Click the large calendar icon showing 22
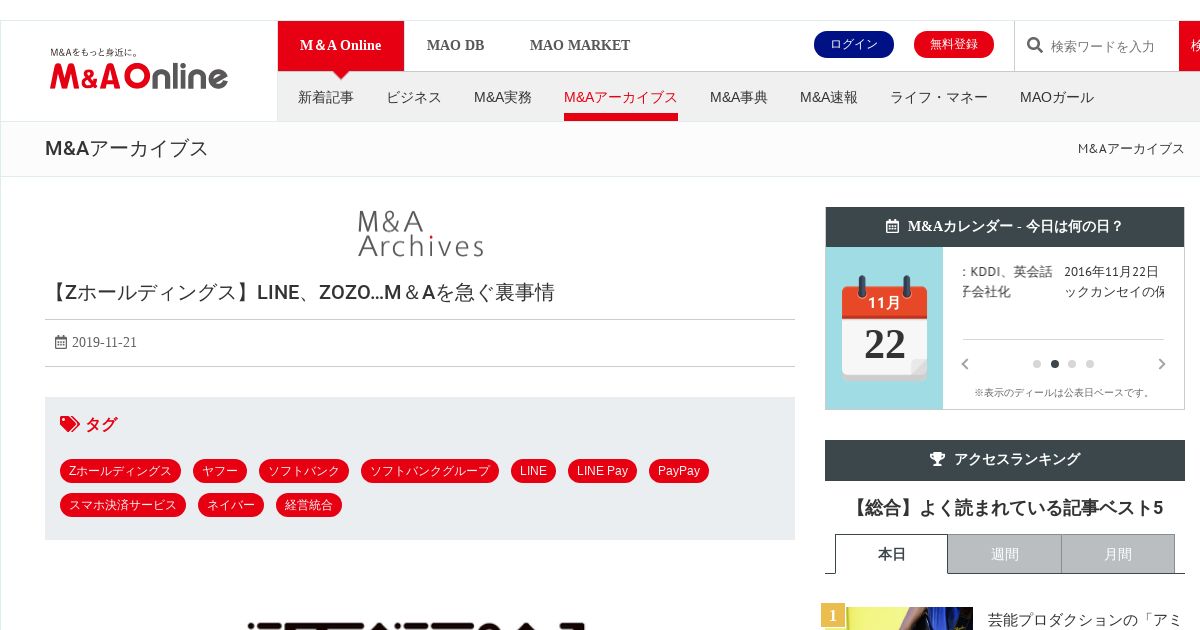1200x630 pixels. point(884,328)
